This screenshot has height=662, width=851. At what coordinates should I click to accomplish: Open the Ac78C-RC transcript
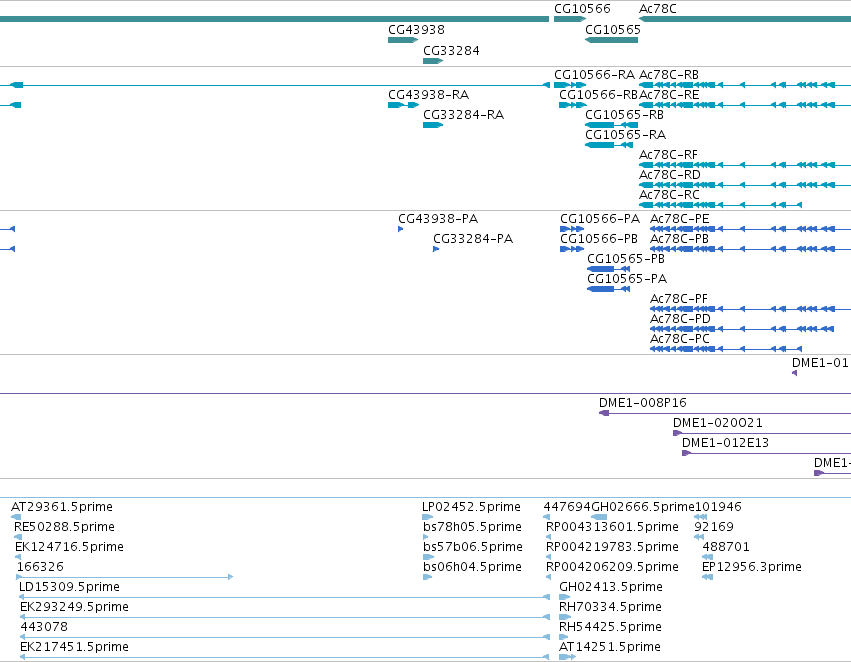[669, 195]
